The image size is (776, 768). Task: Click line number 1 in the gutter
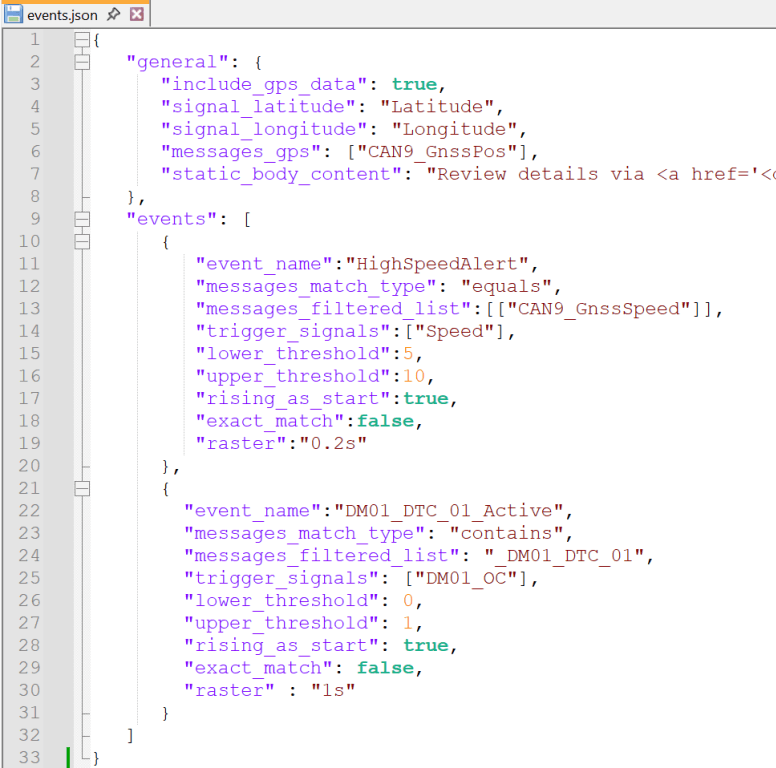point(34,39)
